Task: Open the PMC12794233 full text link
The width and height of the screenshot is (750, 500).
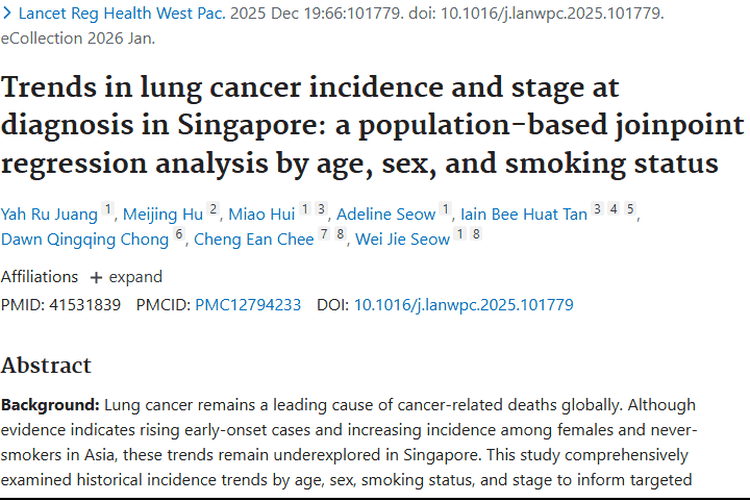Action: 248,305
